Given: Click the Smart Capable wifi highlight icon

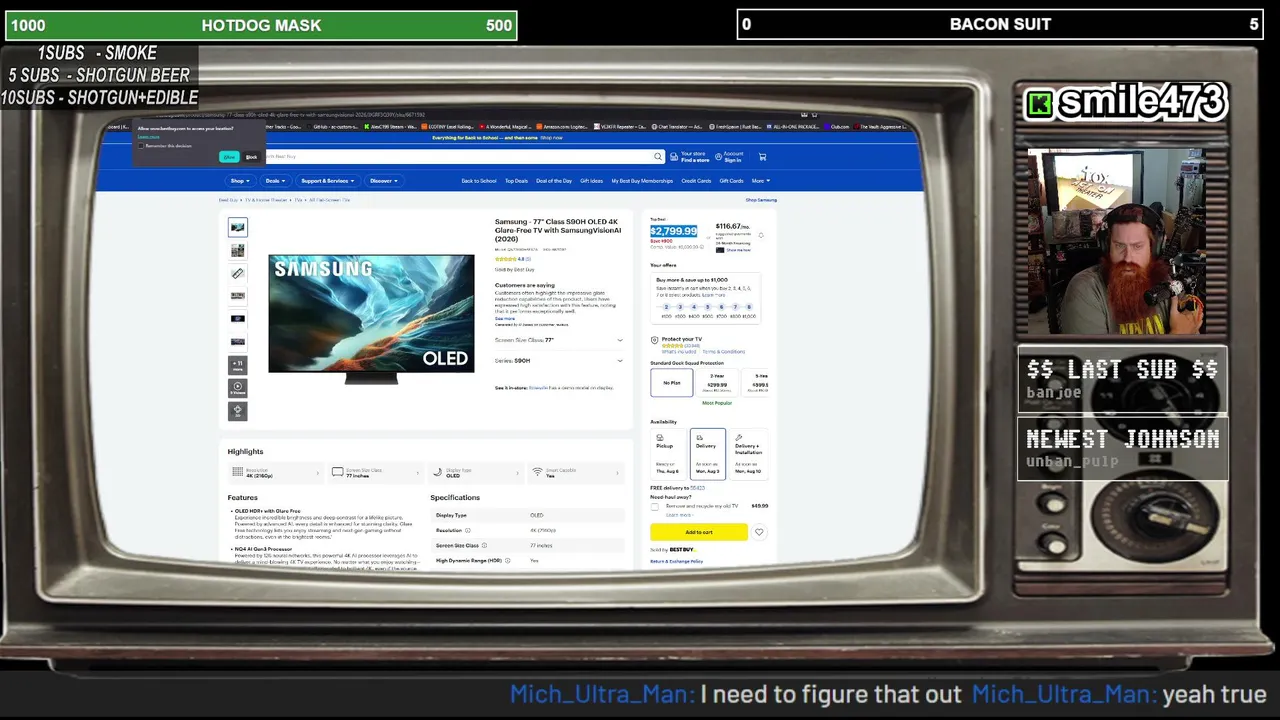Looking at the screenshot, I should (x=537, y=472).
